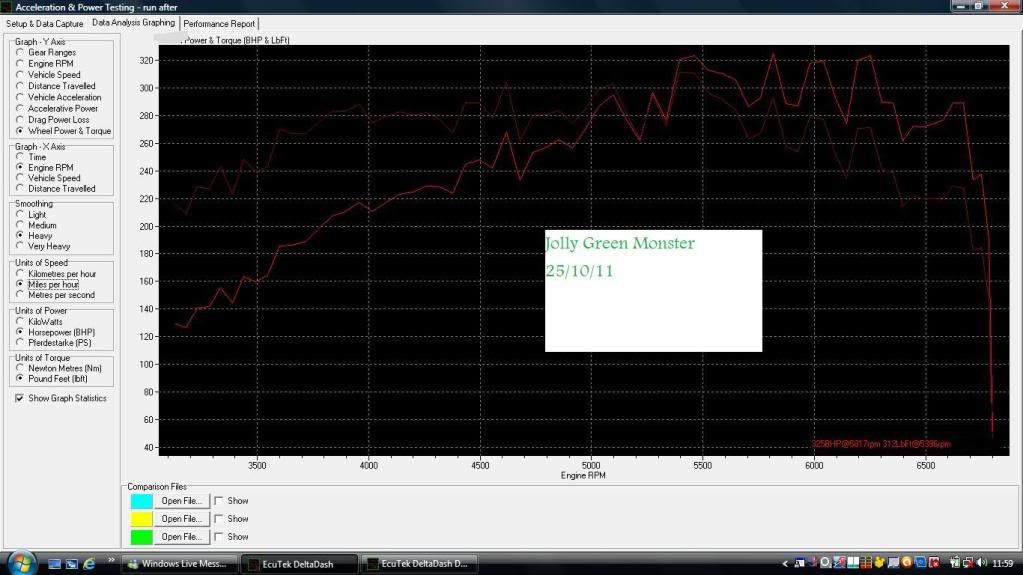
Task: Show hidden system tray icons arrow
Action: point(785,564)
